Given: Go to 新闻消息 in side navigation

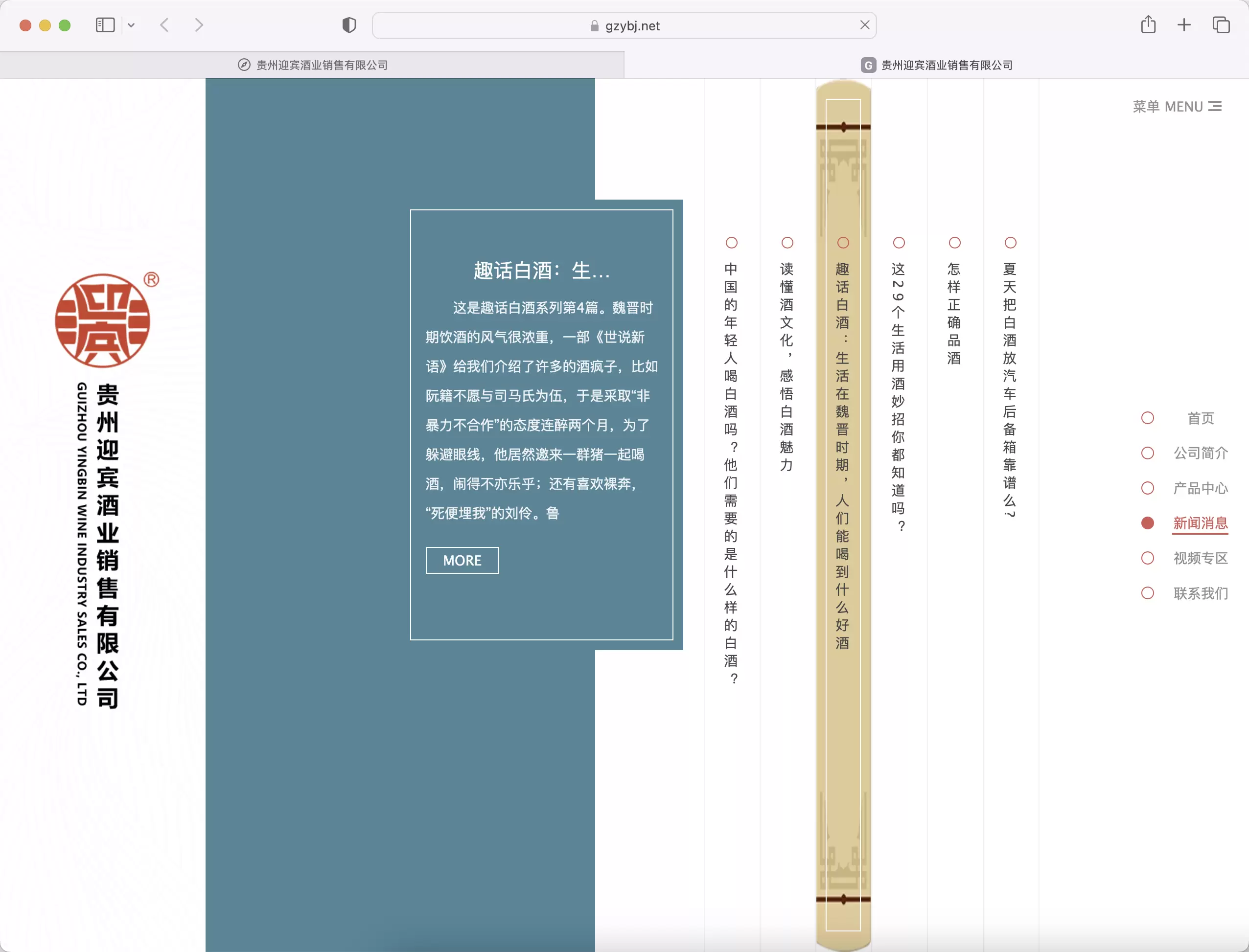Looking at the screenshot, I should [x=1200, y=523].
